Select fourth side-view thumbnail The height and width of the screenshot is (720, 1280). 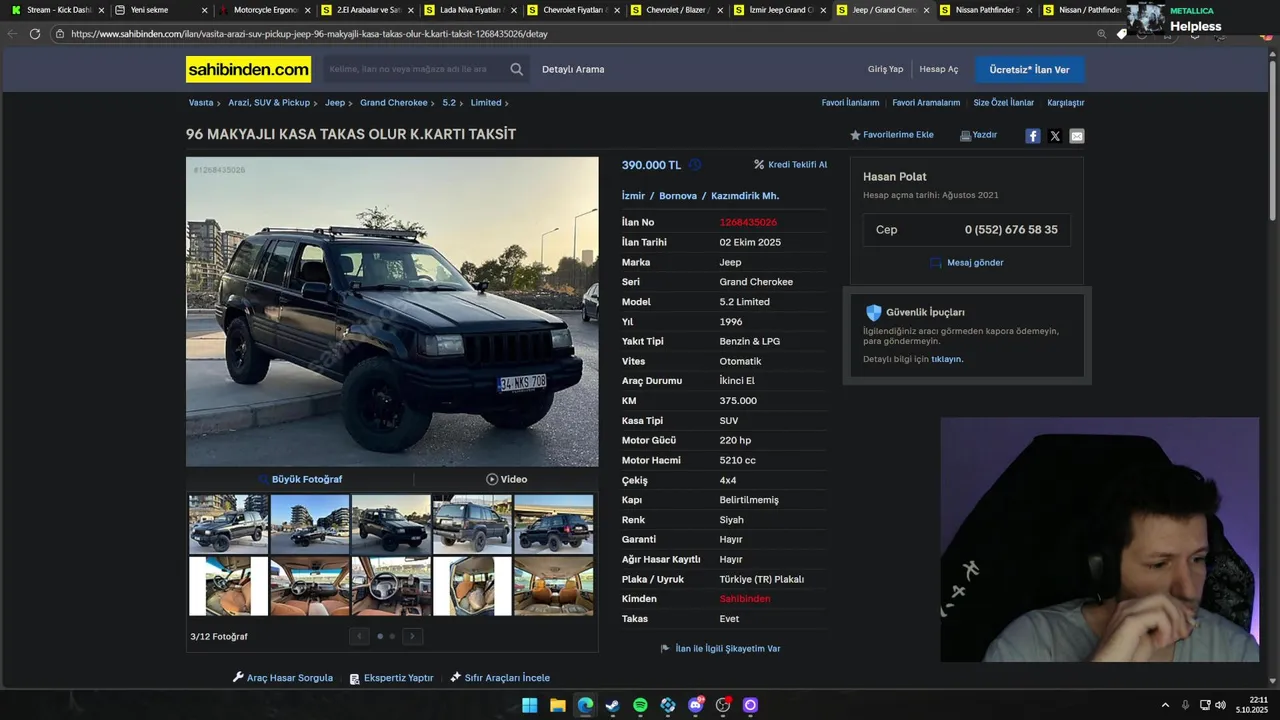[x=472, y=524]
